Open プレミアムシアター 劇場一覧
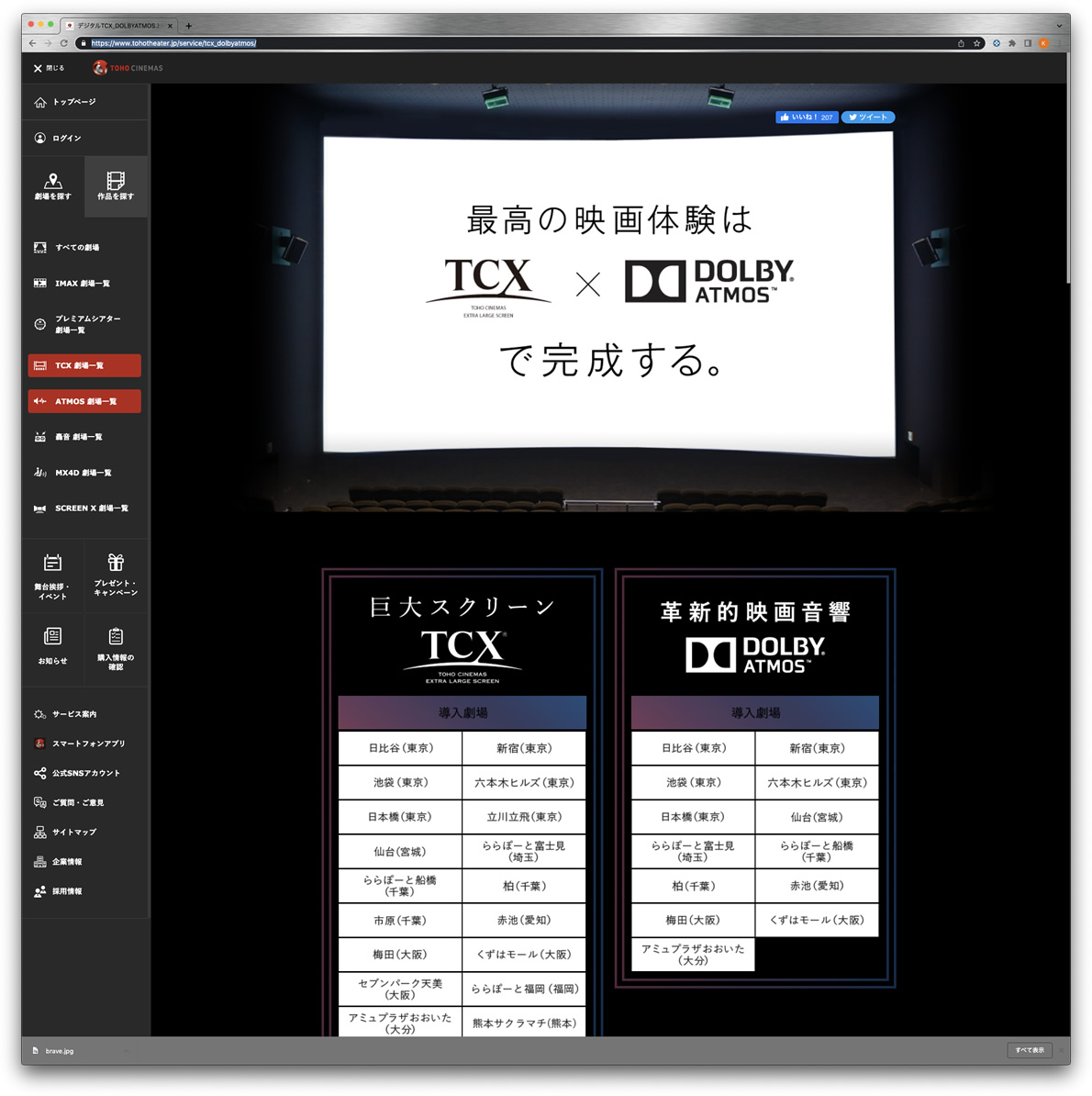This screenshot has width=1092, height=1096. (x=78, y=324)
